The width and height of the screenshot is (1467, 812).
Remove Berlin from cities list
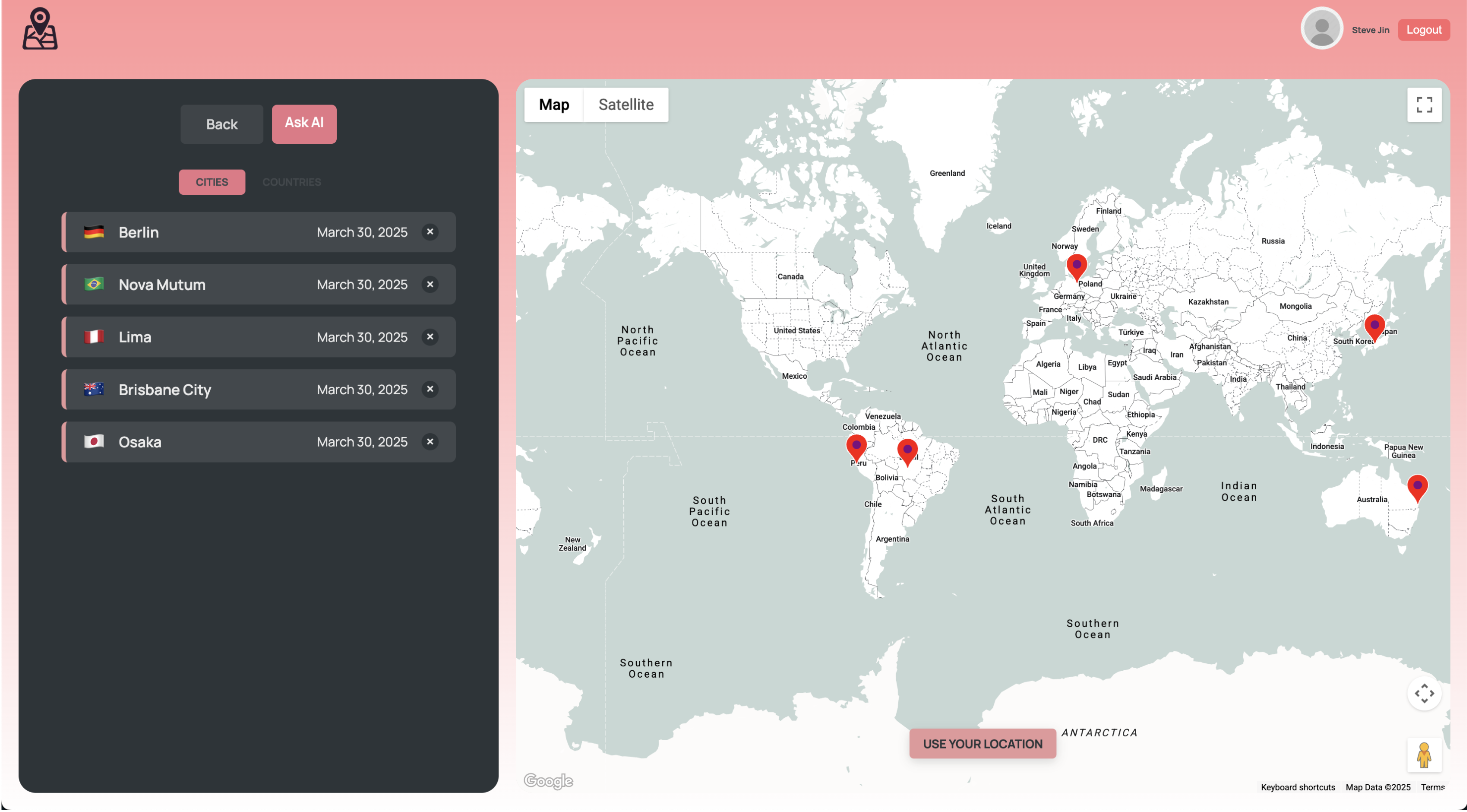430,232
